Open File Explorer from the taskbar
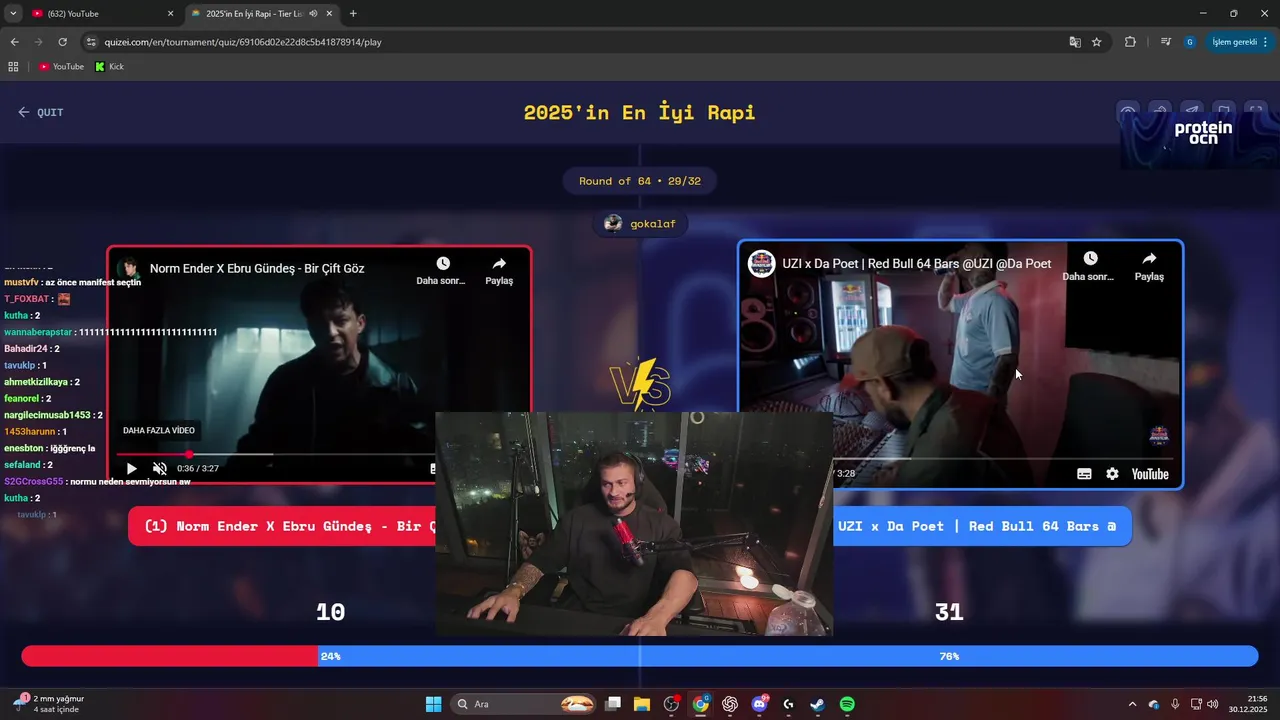This screenshot has width=1280, height=720. point(642,704)
